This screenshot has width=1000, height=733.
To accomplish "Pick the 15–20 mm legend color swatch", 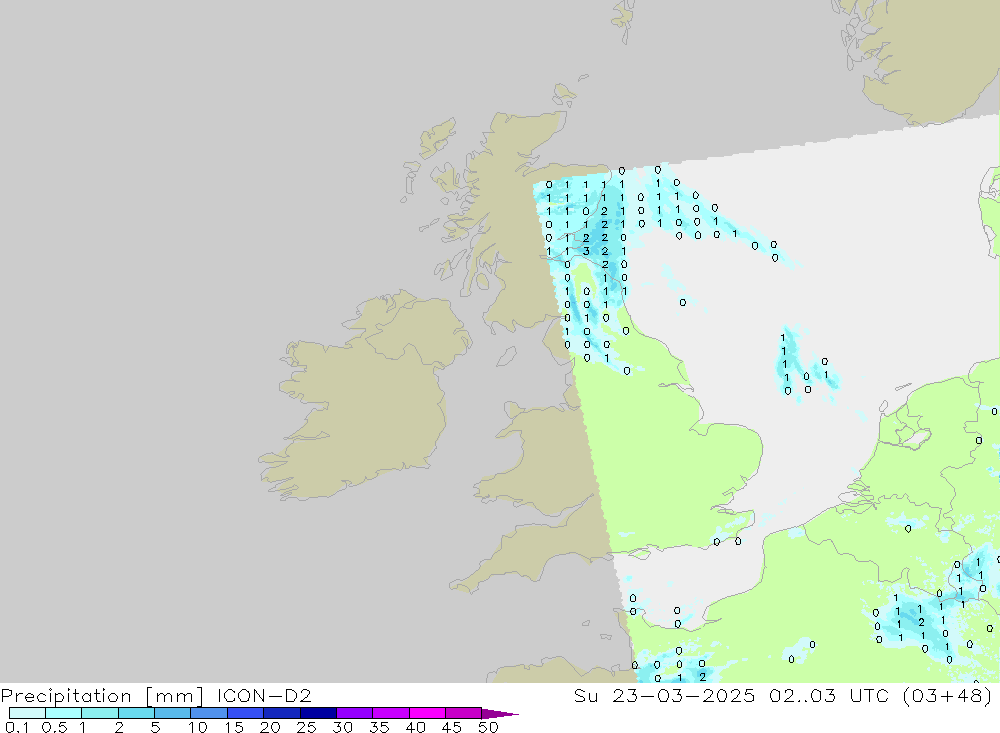I will (245, 713).
